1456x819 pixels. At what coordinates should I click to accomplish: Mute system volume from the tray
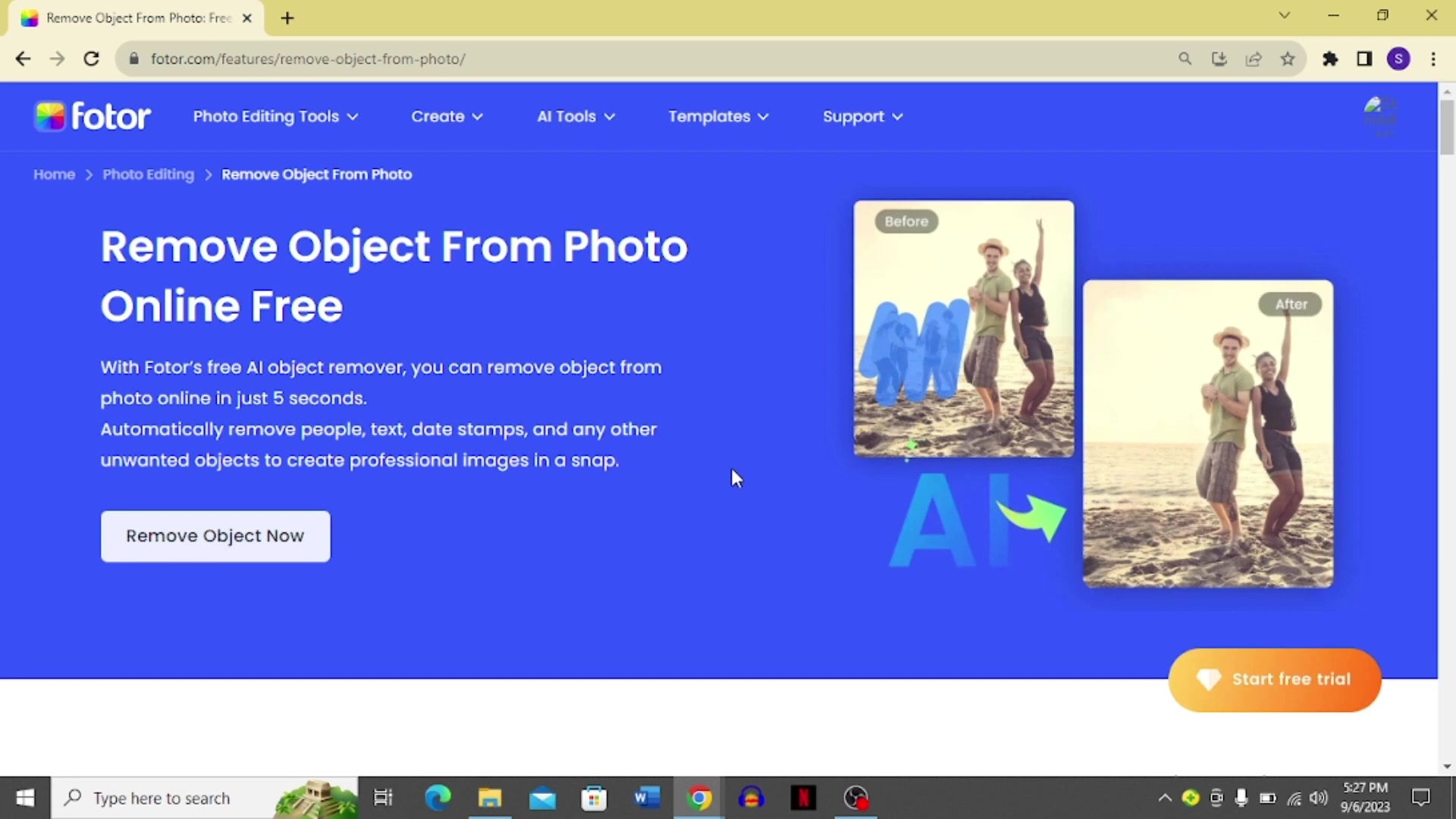click(1318, 798)
